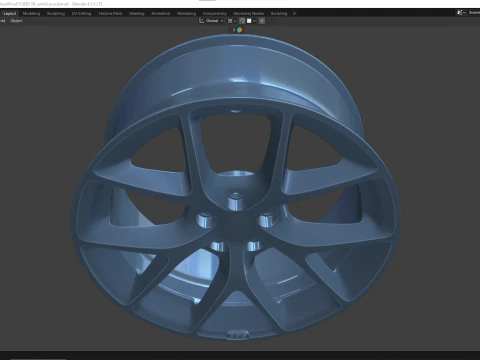The height and width of the screenshot is (360, 480).
Task: Open the scene browse icon dropdown
Action: click(461, 13)
